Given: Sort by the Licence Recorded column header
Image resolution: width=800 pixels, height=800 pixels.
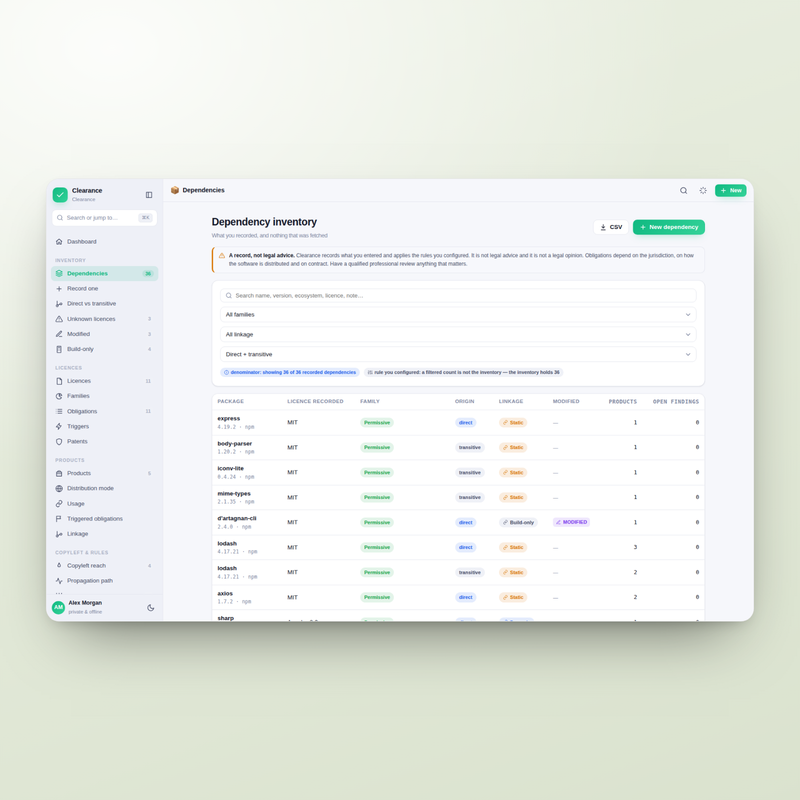Looking at the screenshot, I should pos(315,402).
